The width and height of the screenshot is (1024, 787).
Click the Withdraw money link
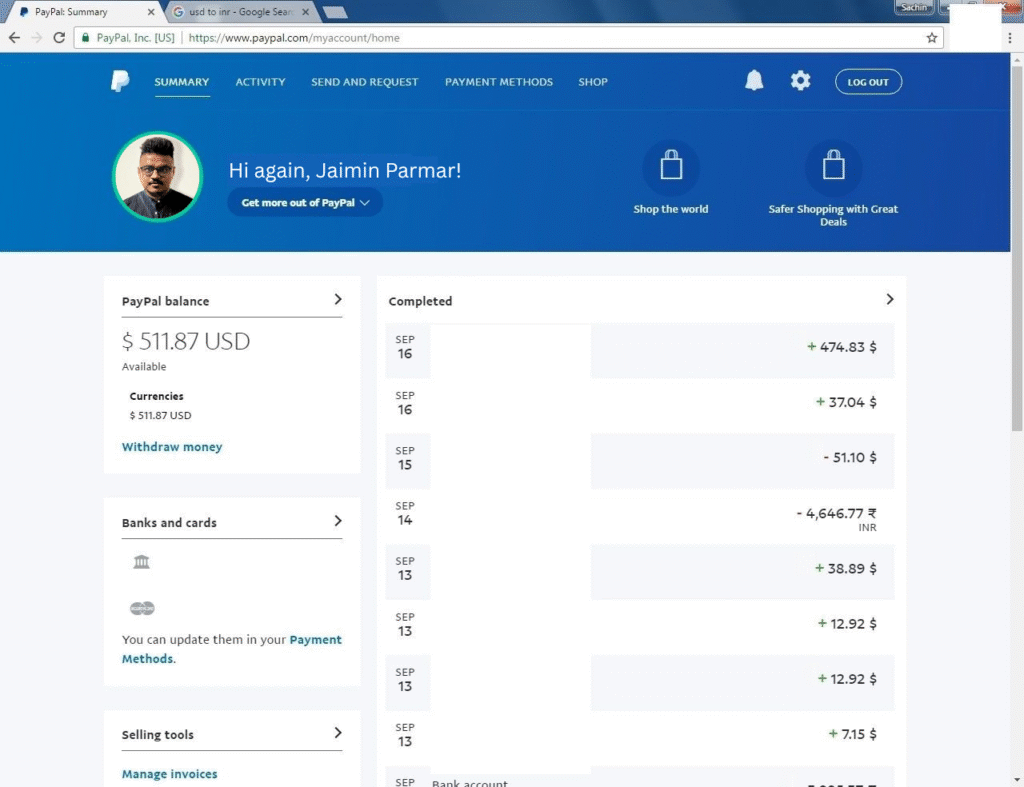pos(172,447)
